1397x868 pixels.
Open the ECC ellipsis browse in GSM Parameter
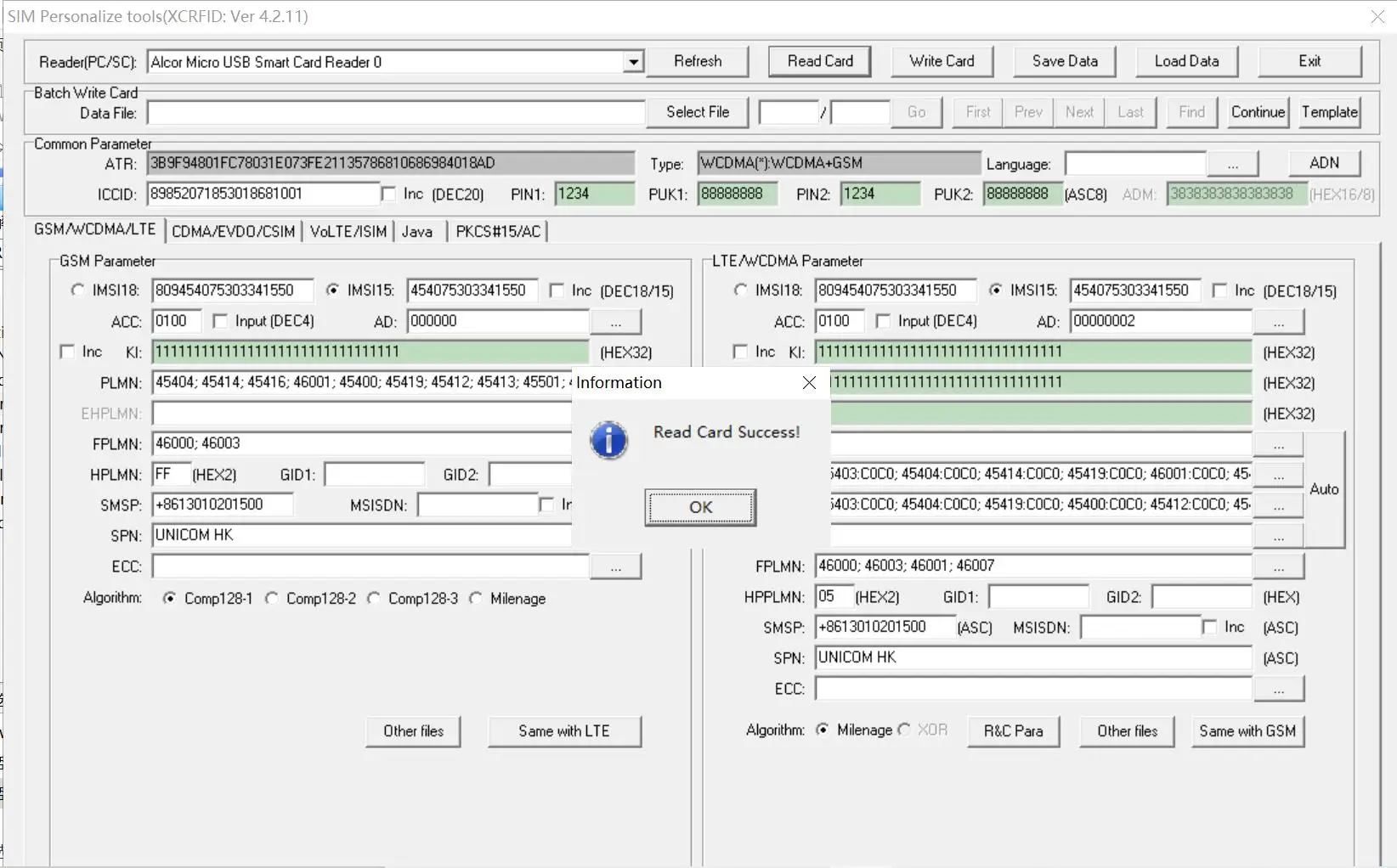pos(615,566)
